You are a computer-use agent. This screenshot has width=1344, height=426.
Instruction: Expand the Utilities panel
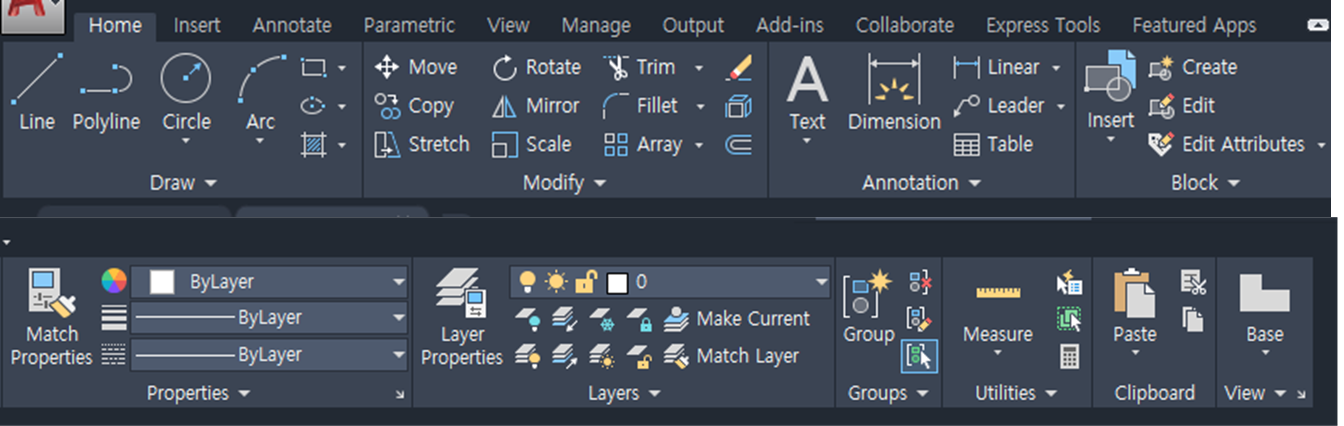coord(1016,393)
